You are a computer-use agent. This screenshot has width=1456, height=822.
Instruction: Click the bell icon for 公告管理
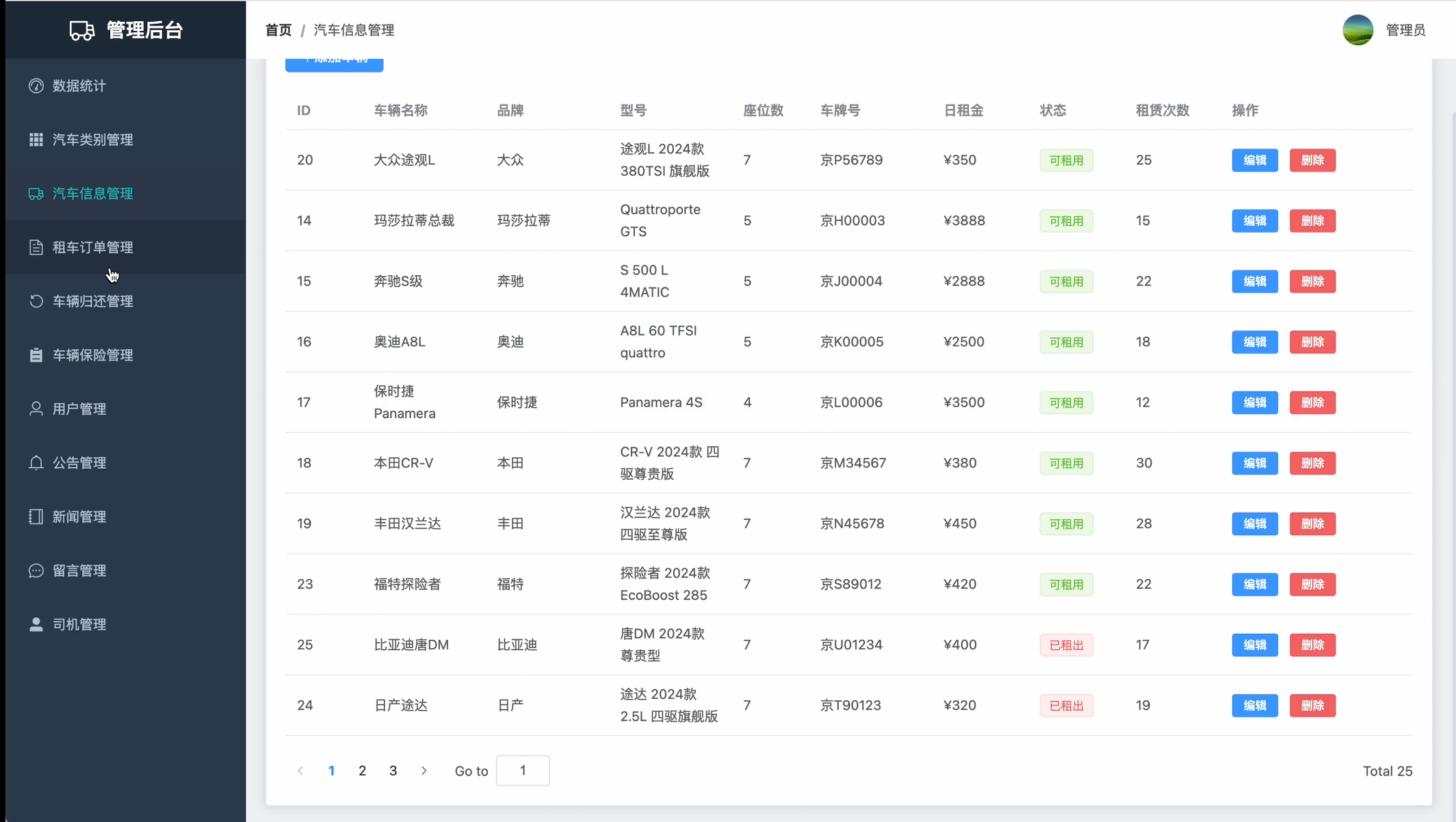pos(36,463)
